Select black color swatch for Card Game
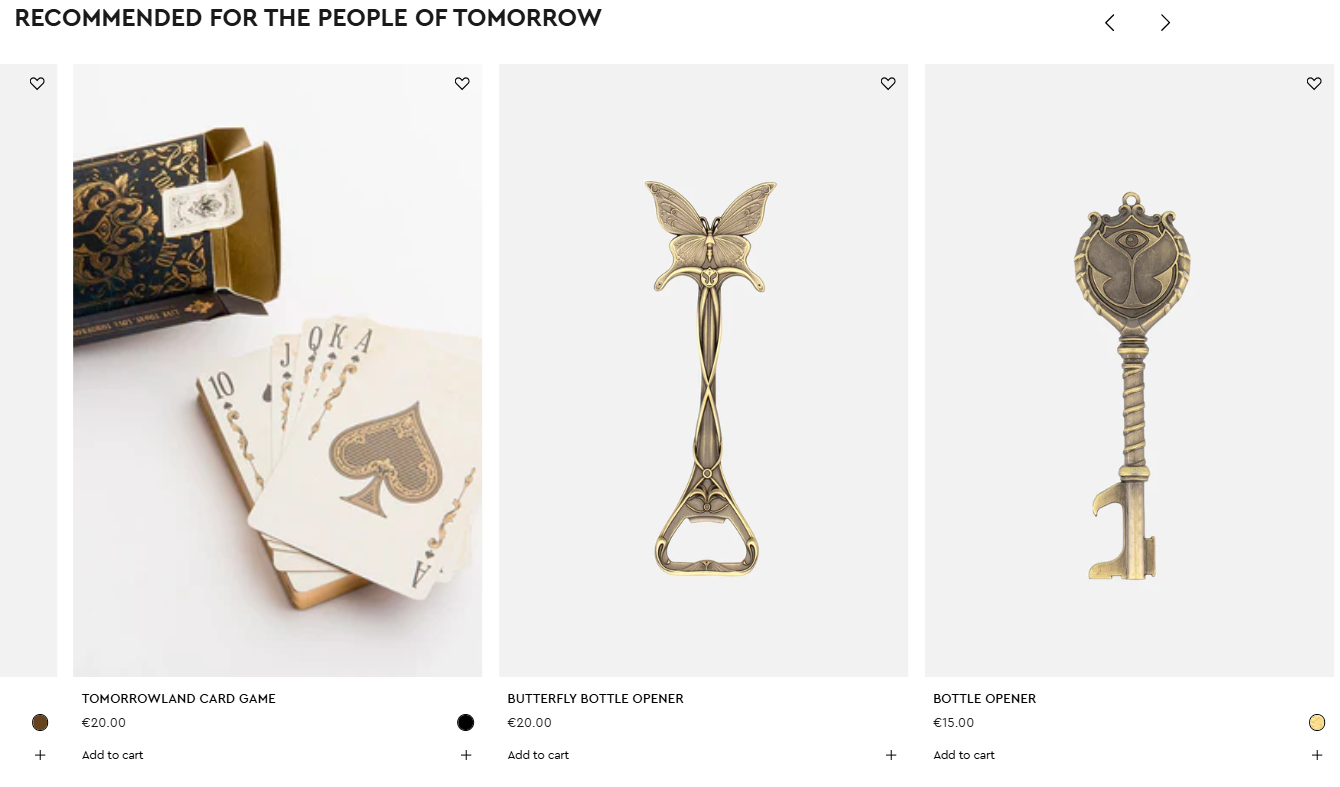The height and width of the screenshot is (787, 1340). tap(465, 723)
